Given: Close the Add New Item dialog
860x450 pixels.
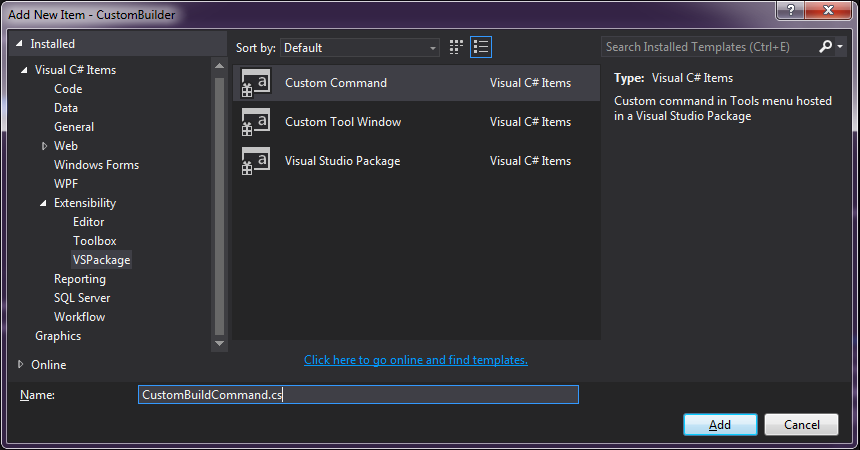Looking at the screenshot, I should pyautogui.click(x=828, y=10).
